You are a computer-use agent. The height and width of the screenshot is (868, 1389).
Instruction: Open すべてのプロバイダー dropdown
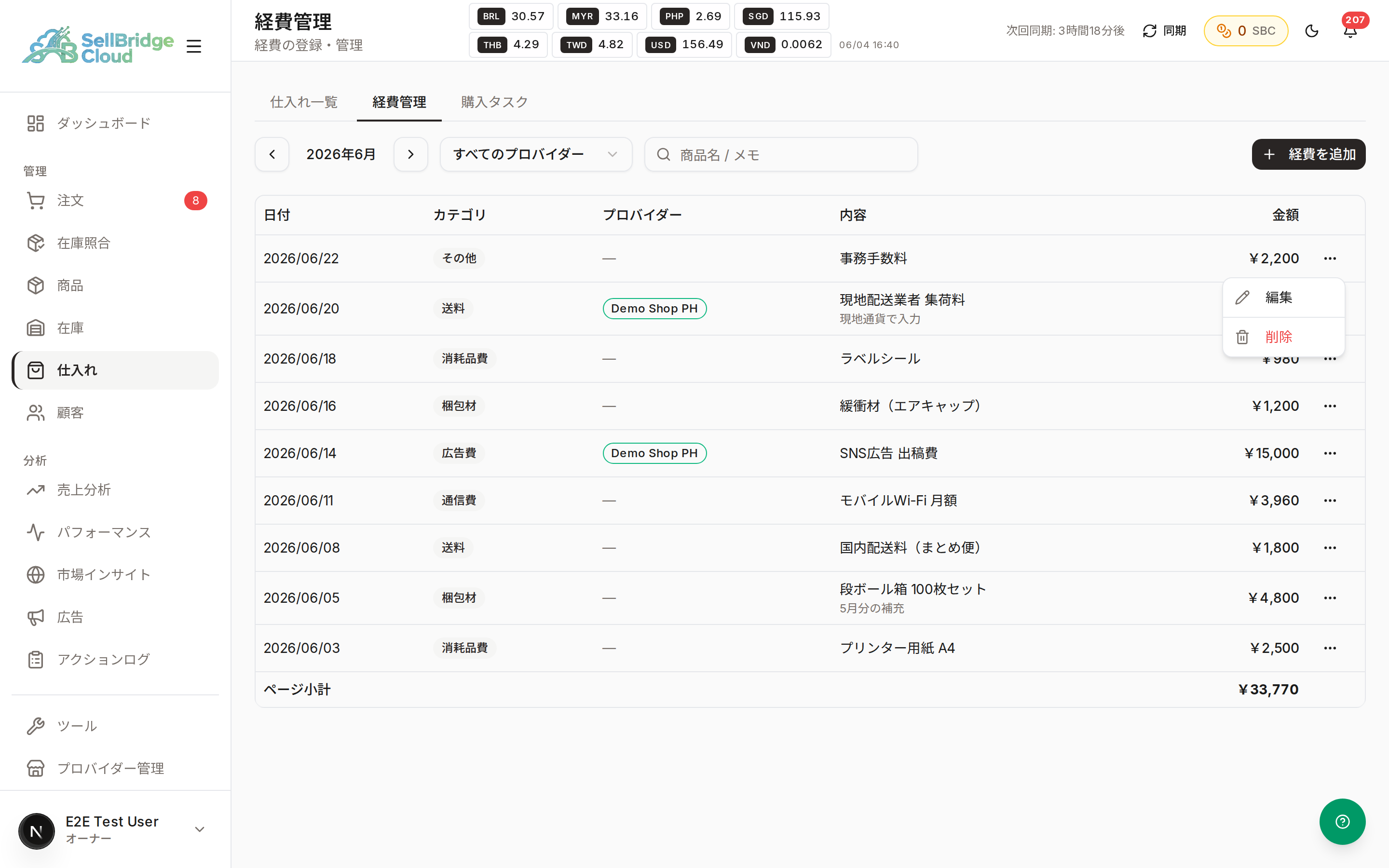click(x=536, y=154)
